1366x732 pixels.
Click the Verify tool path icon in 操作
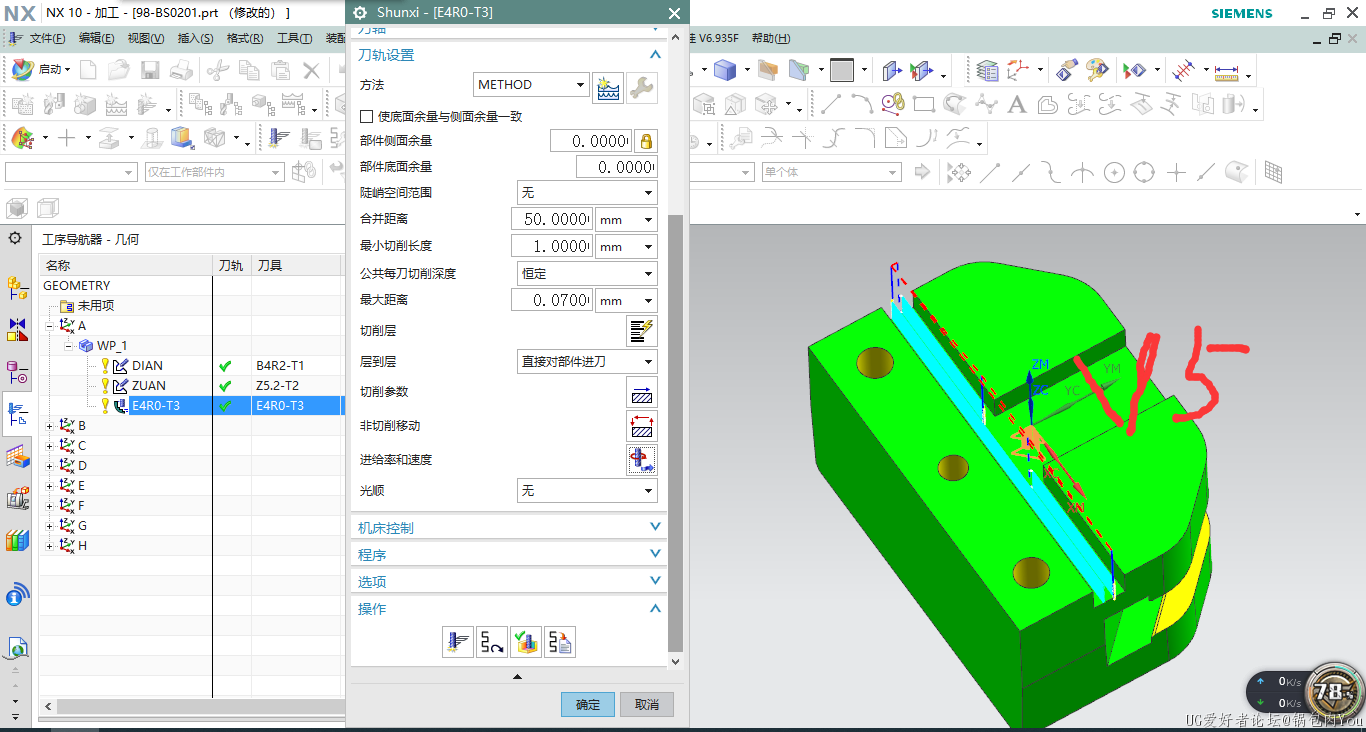point(526,642)
